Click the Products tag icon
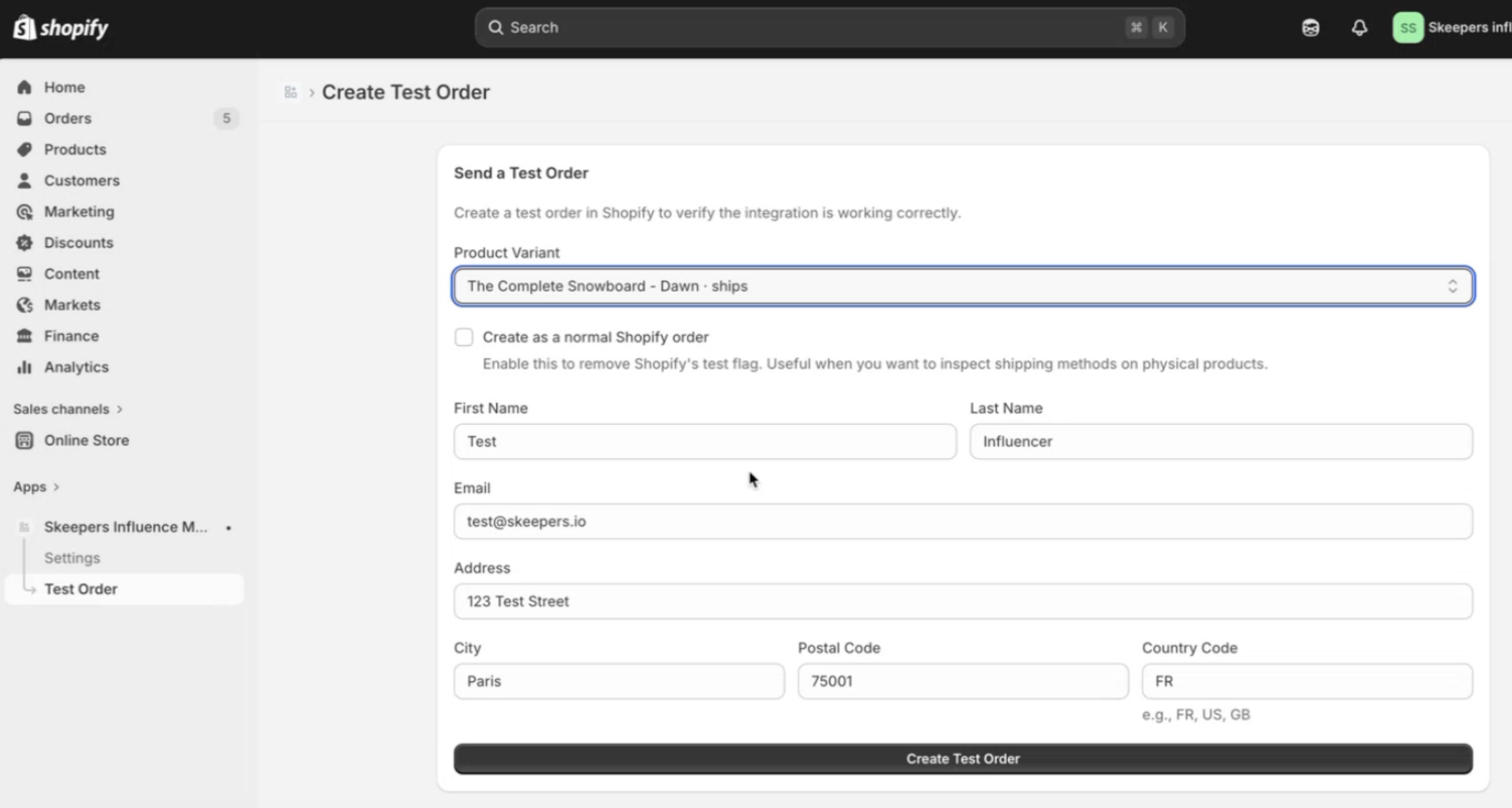Image resolution: width=1512 pixels, height=808 pixels. click(x=24, y=149)
